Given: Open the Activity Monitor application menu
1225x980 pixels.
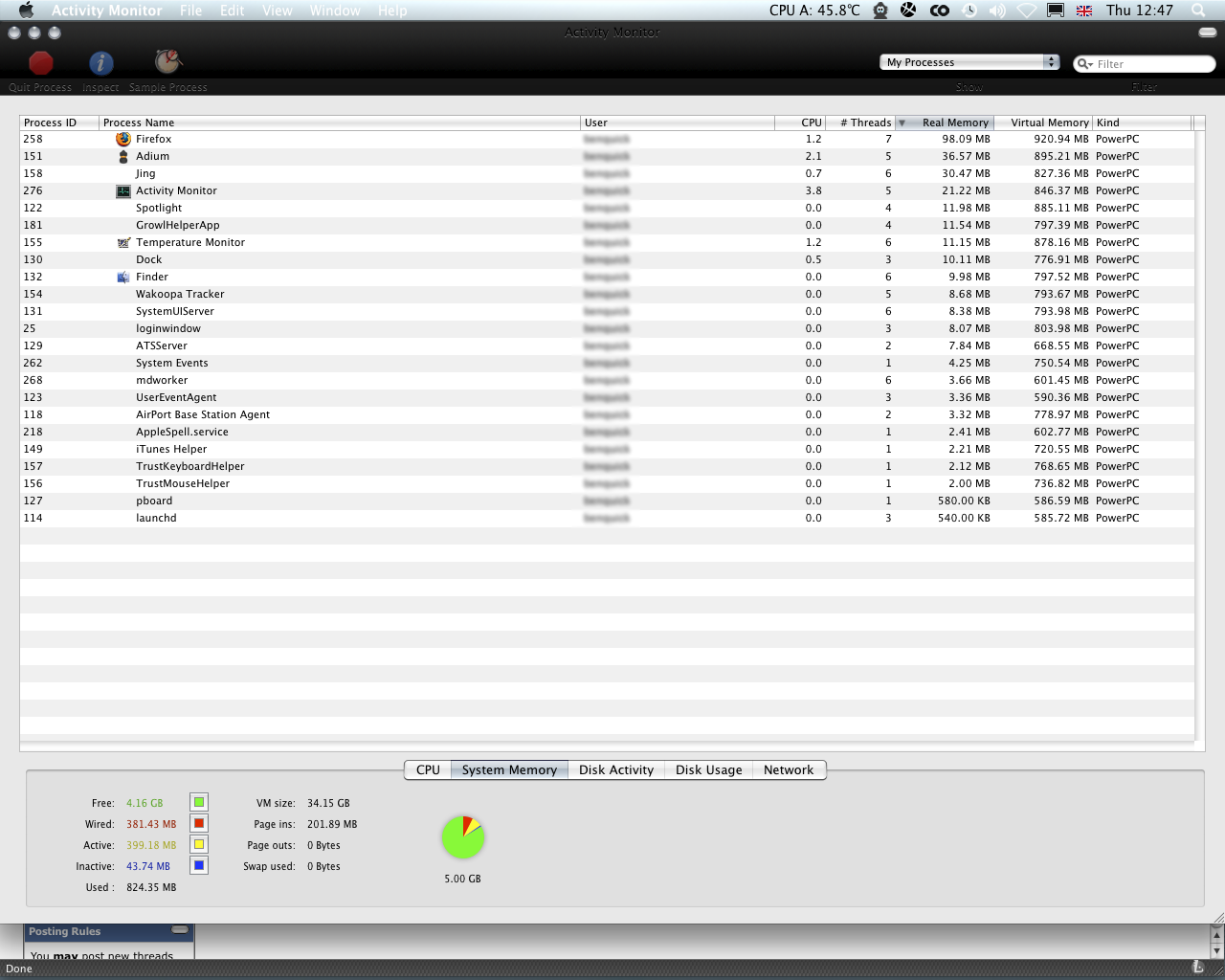Looking at the screenshot, I should coord(106,11).
